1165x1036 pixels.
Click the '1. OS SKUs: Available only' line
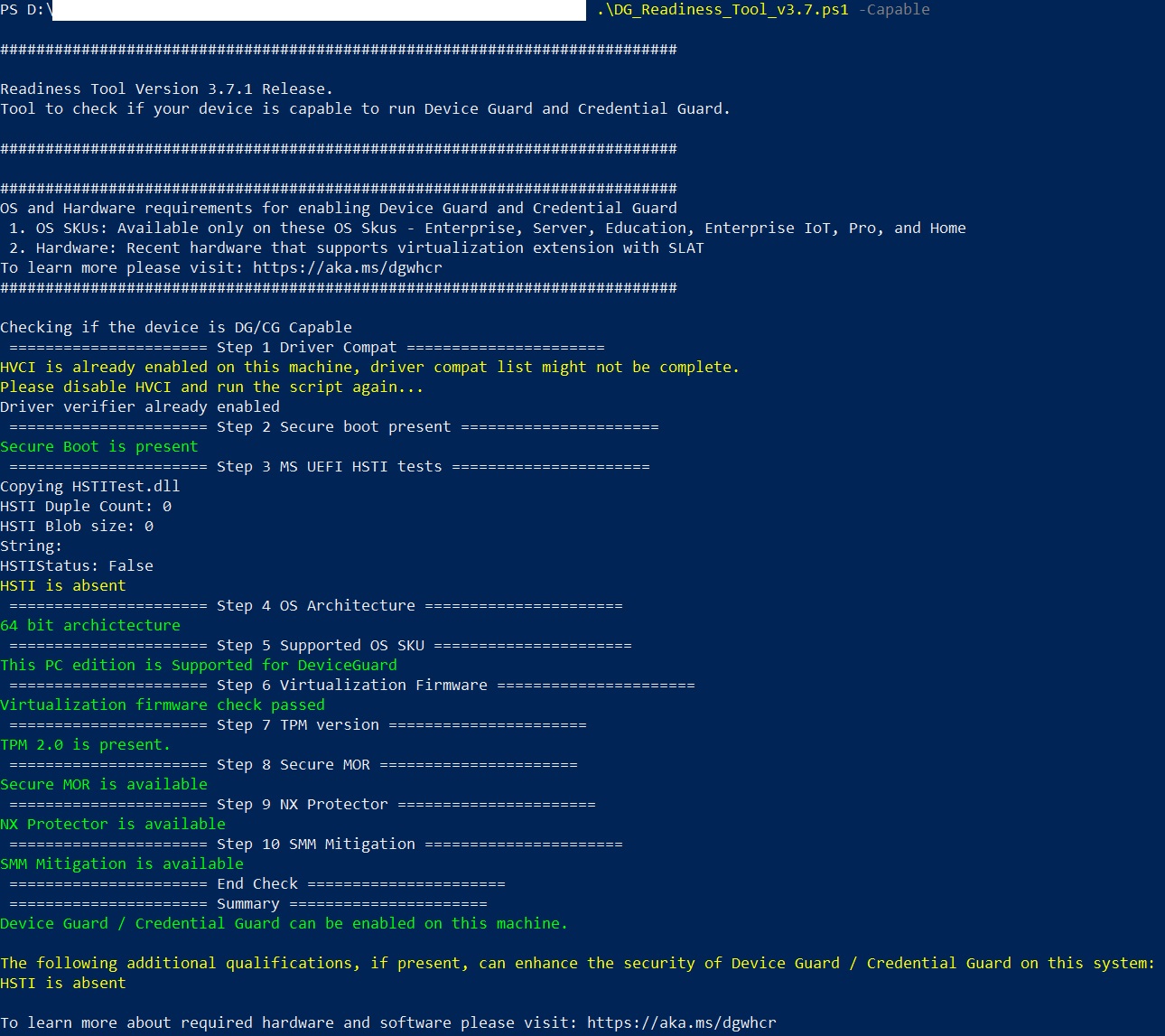487,228
